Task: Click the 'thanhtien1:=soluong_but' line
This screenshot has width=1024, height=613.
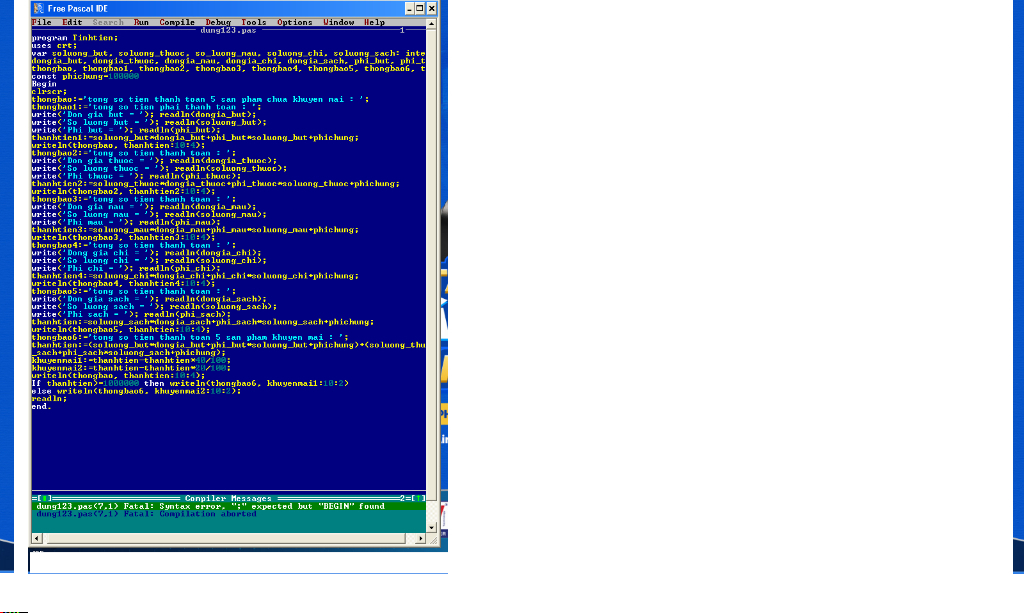Action: [195, 138]
